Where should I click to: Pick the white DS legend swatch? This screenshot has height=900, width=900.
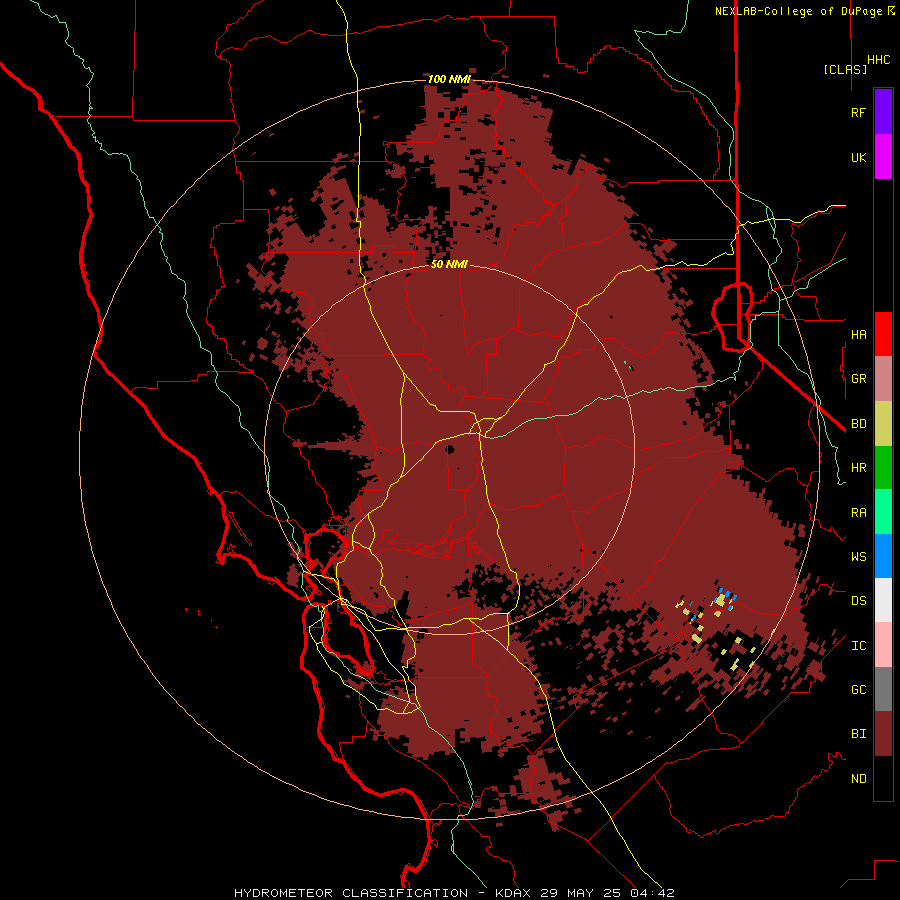[x=883, y=600]
